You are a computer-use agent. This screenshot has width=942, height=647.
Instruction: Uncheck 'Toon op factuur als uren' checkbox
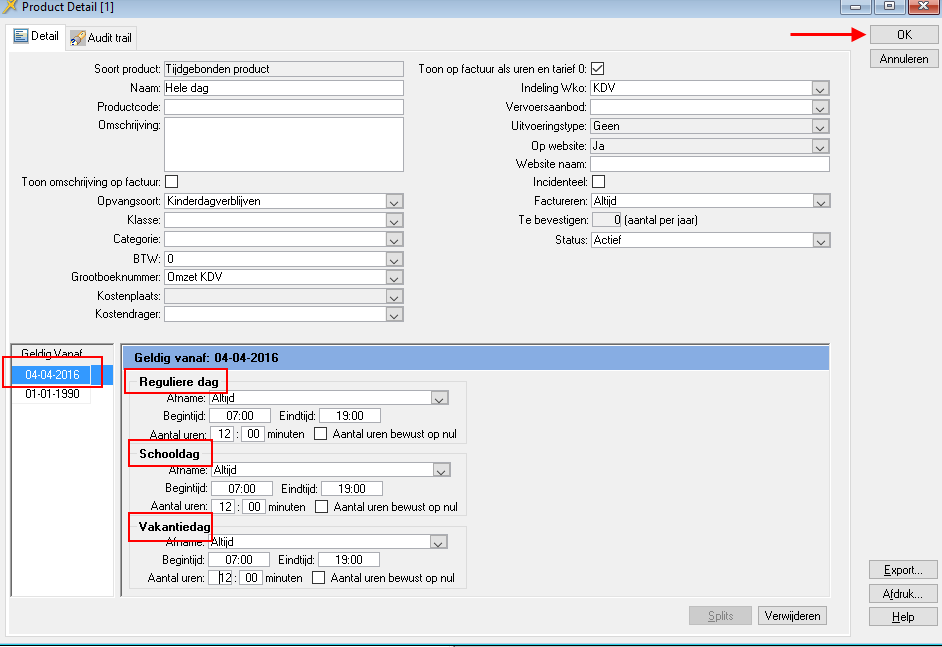[599, 69]
